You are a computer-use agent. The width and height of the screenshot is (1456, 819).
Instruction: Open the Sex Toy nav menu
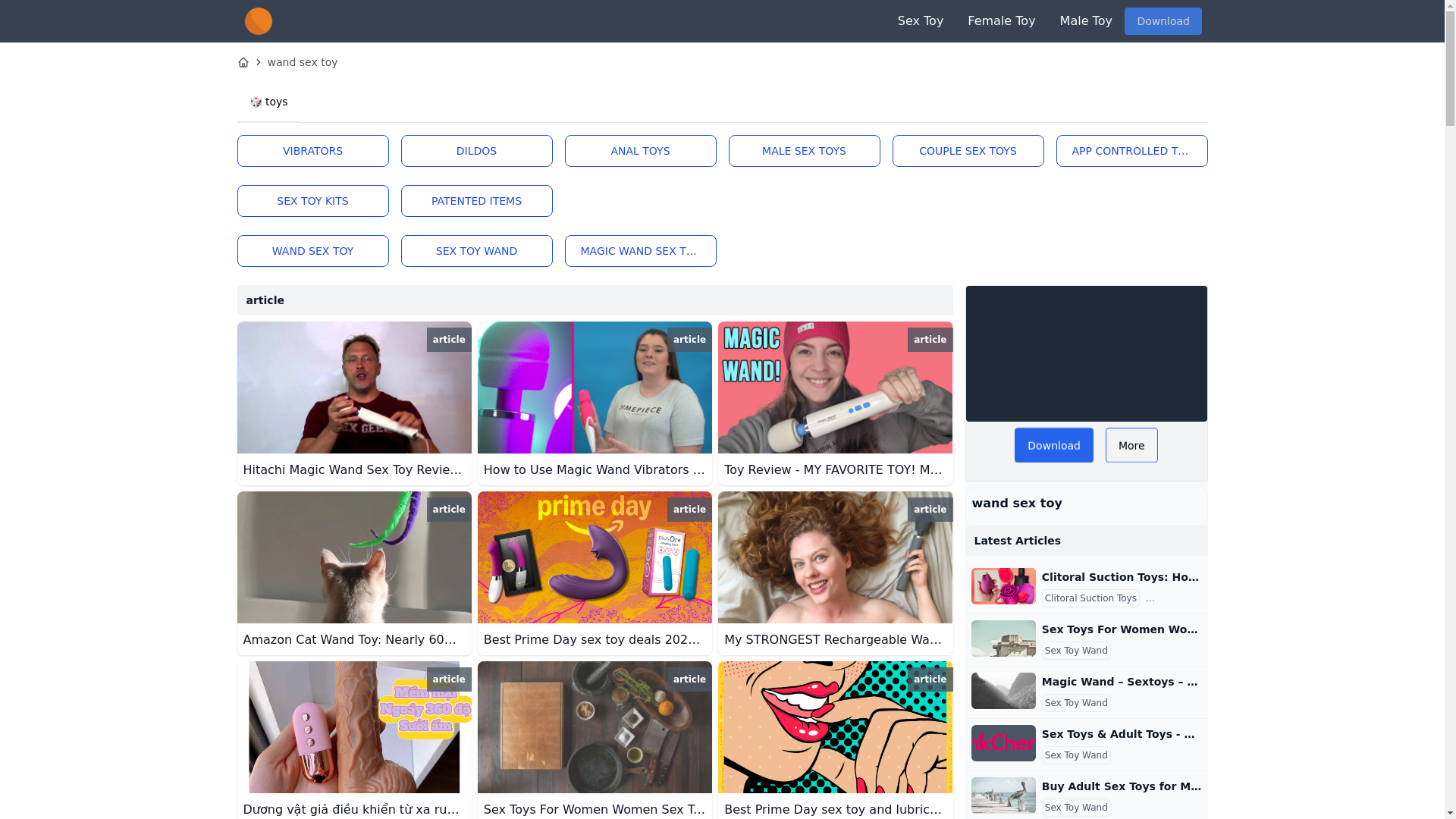(920, 21)
